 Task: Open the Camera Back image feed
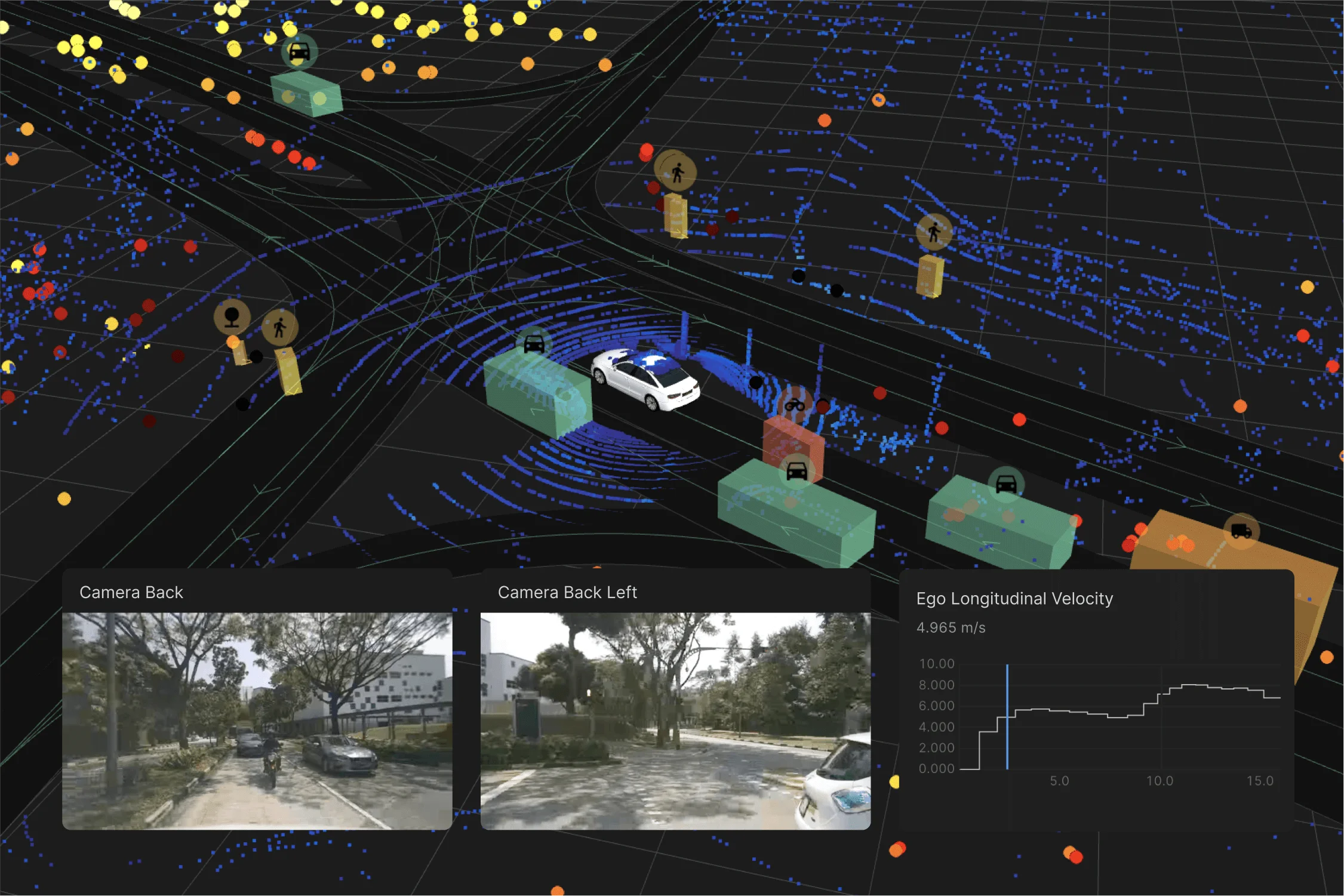257,721
